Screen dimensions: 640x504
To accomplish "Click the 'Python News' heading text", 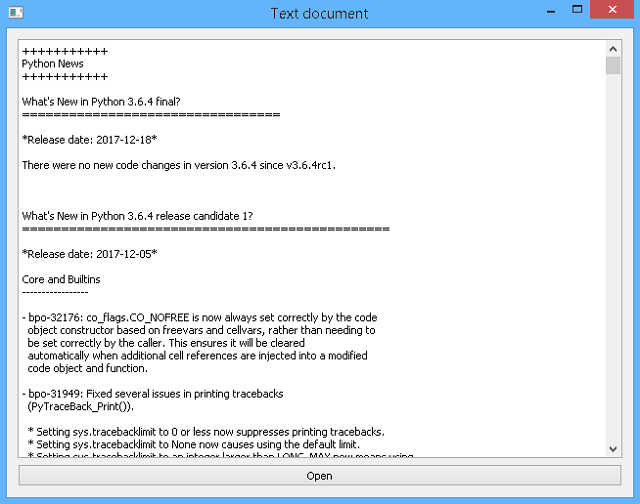I will (52, 64).
